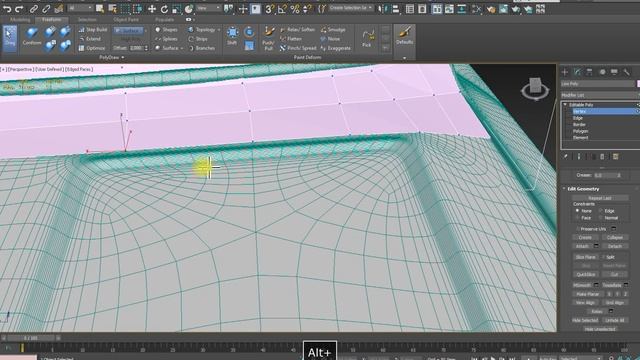Open the Utilities wrench panel tab
Image resolution: width=640 pixels, height=360 pixels.
[x=627, y=72]
